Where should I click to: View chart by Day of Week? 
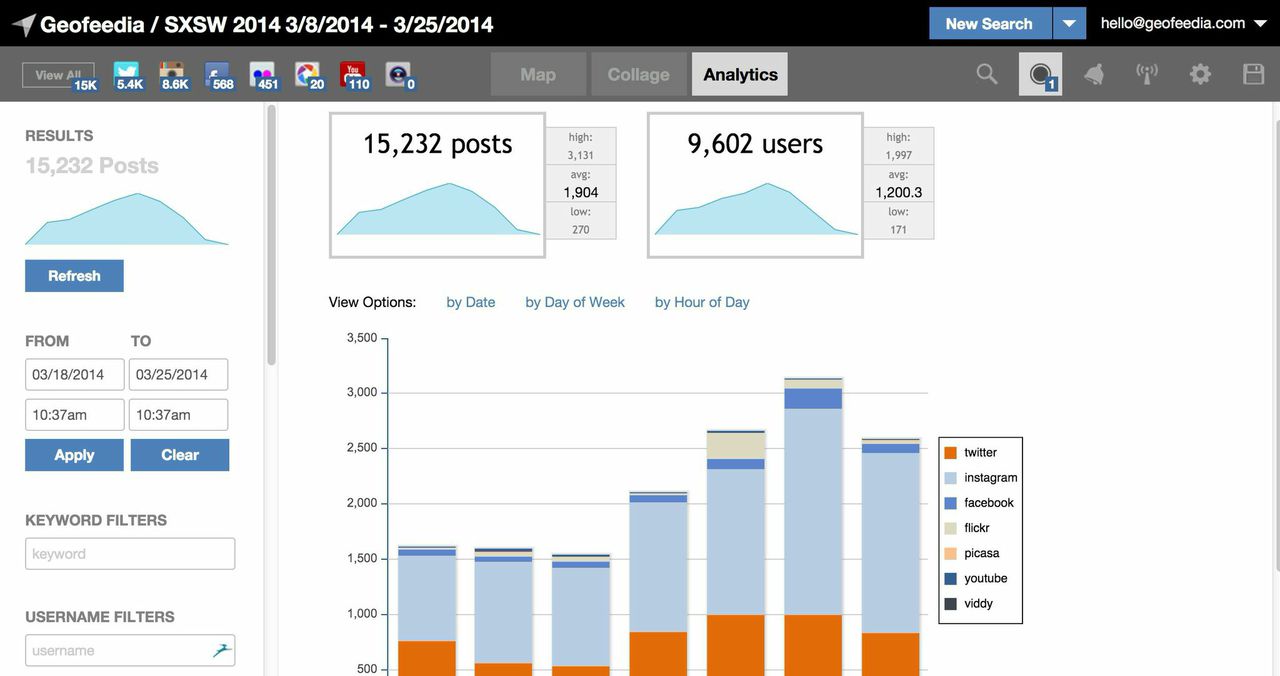pyautogui.click(x=575, y=302)
